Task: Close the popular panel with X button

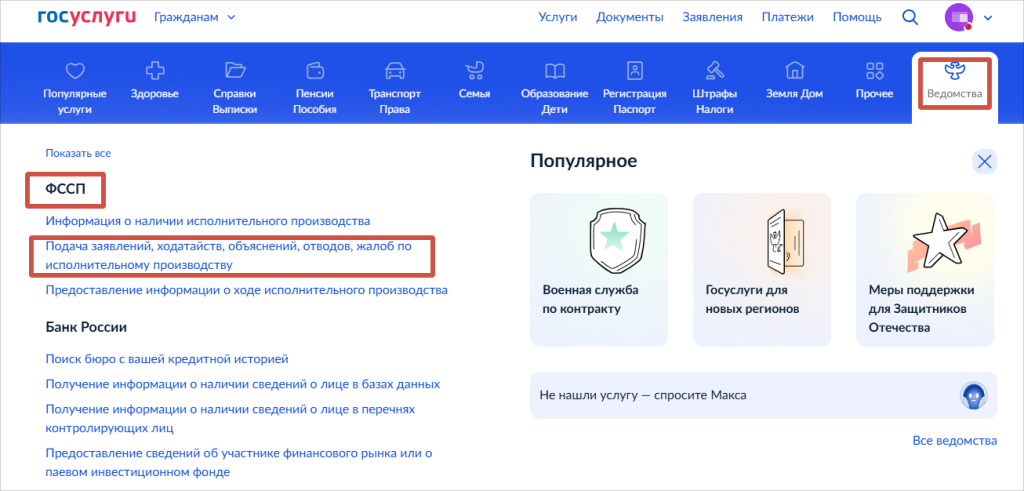Action: pos(984,161)
